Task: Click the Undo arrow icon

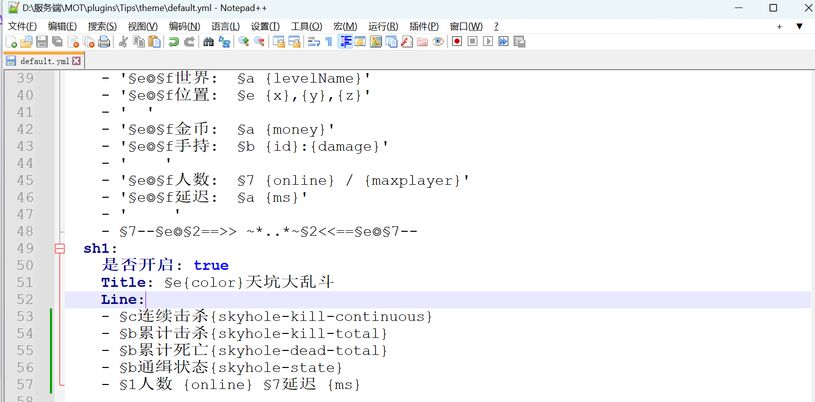Action: (173, 42)
